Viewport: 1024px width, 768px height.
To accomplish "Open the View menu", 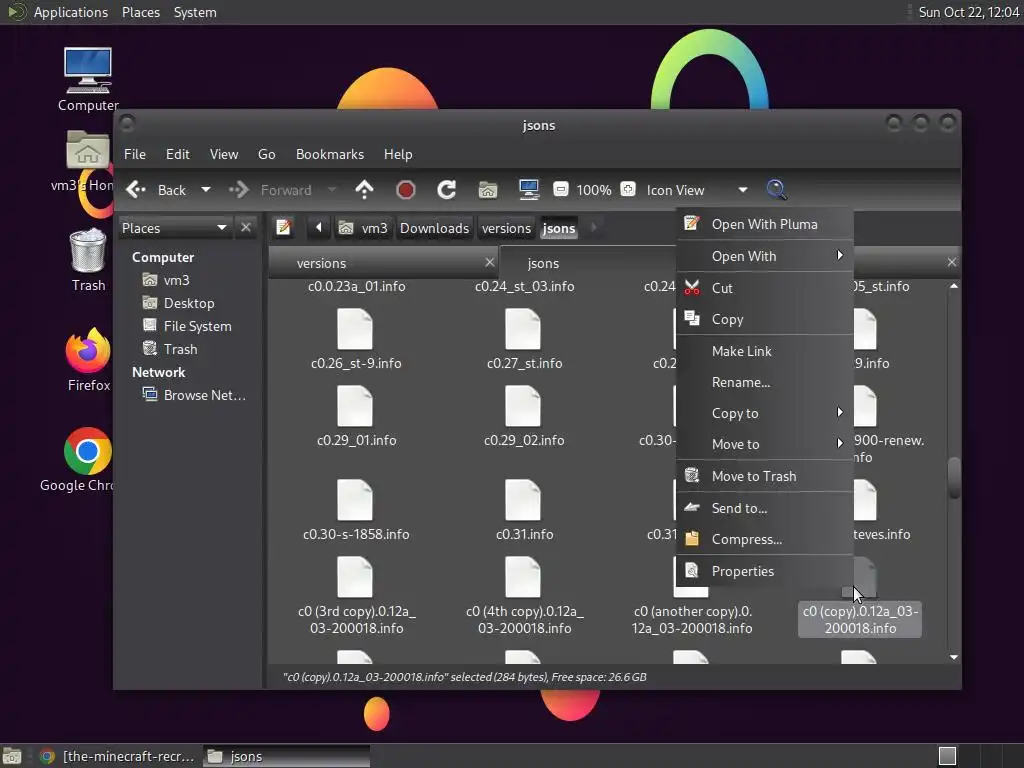I will [223, 154].
